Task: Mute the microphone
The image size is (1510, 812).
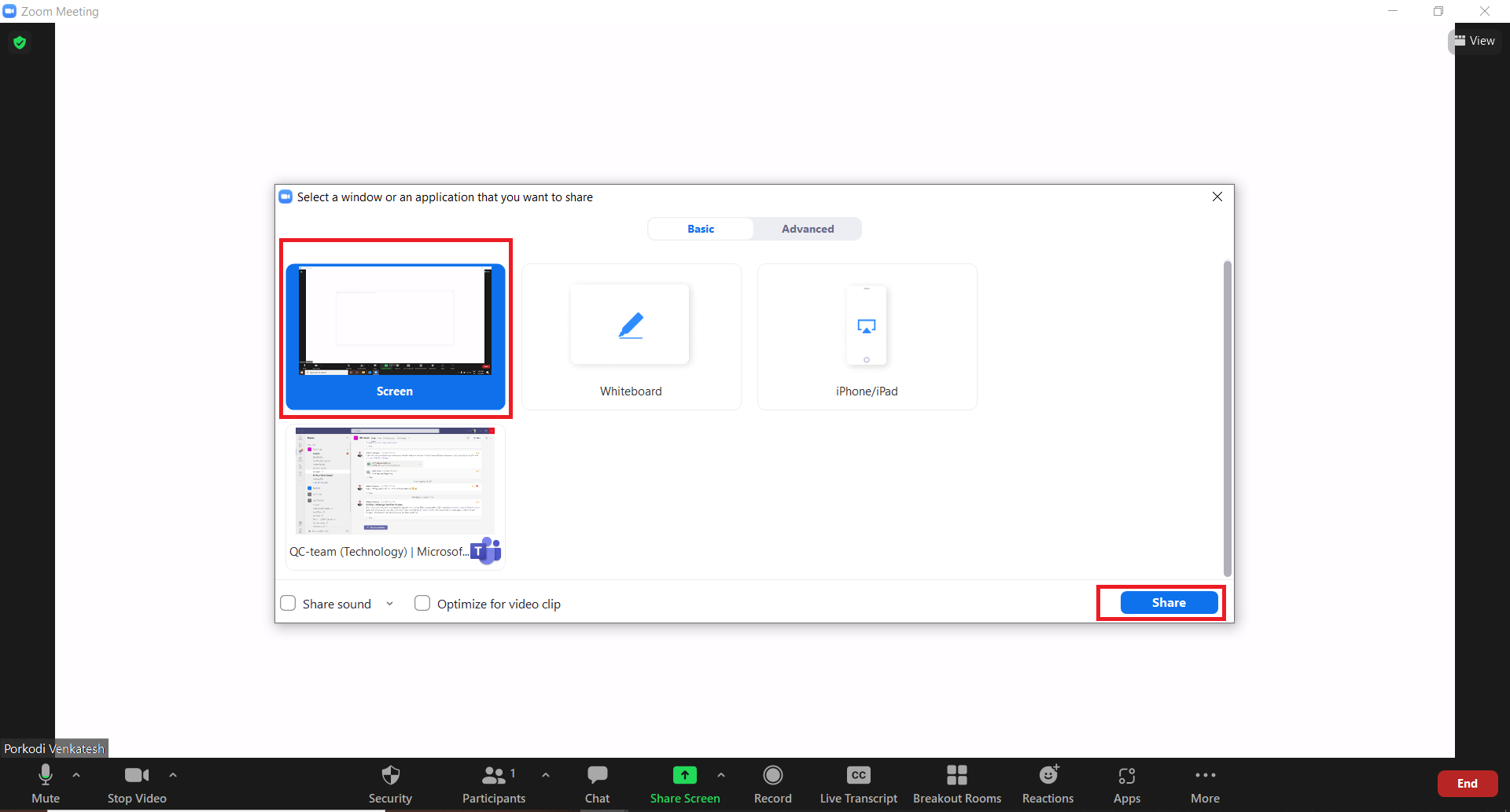Action: (46, 784)
